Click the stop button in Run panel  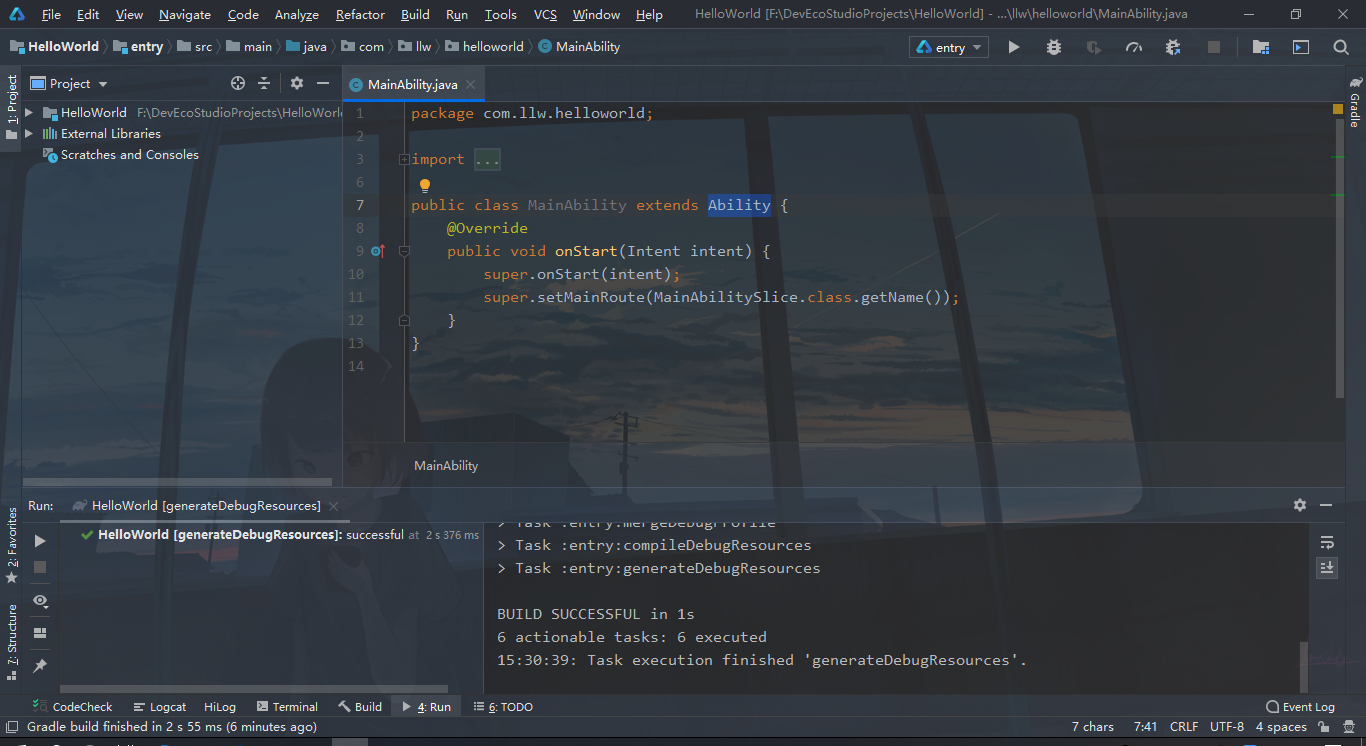[x=40, y=567]
